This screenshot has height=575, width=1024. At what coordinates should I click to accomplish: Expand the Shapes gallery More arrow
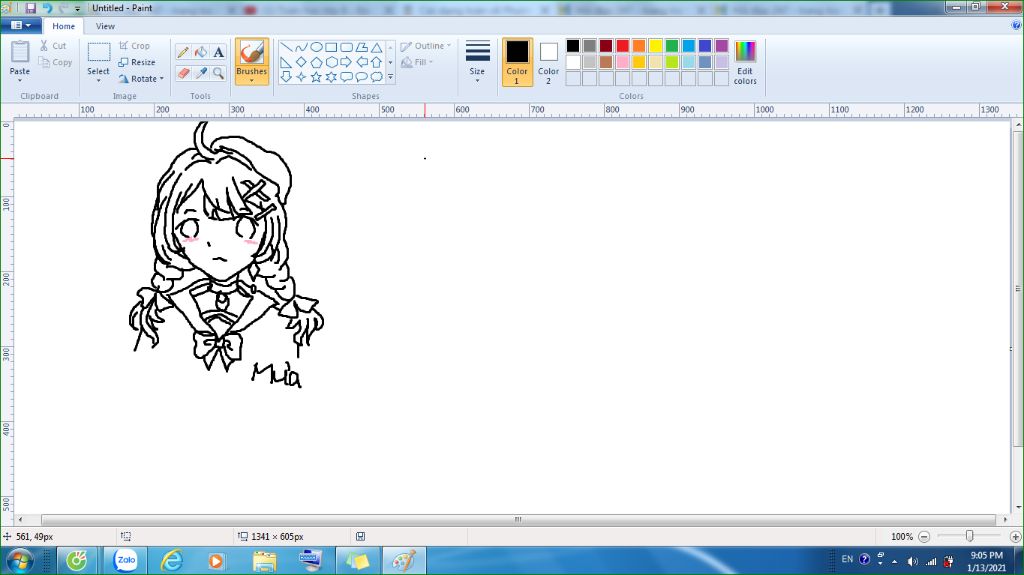[391, 77]
